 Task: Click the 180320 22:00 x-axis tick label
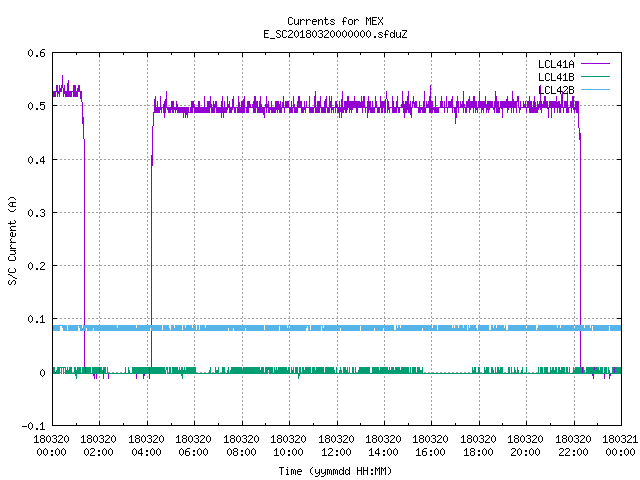pos(573,446)
